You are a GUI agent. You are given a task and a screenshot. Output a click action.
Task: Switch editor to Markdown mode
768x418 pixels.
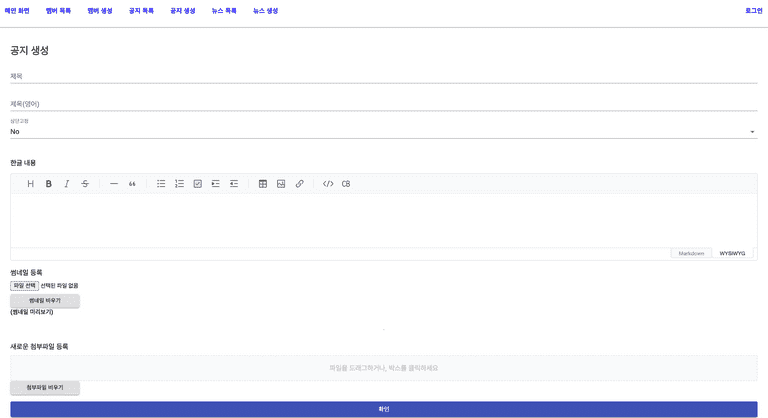point(691,253)
